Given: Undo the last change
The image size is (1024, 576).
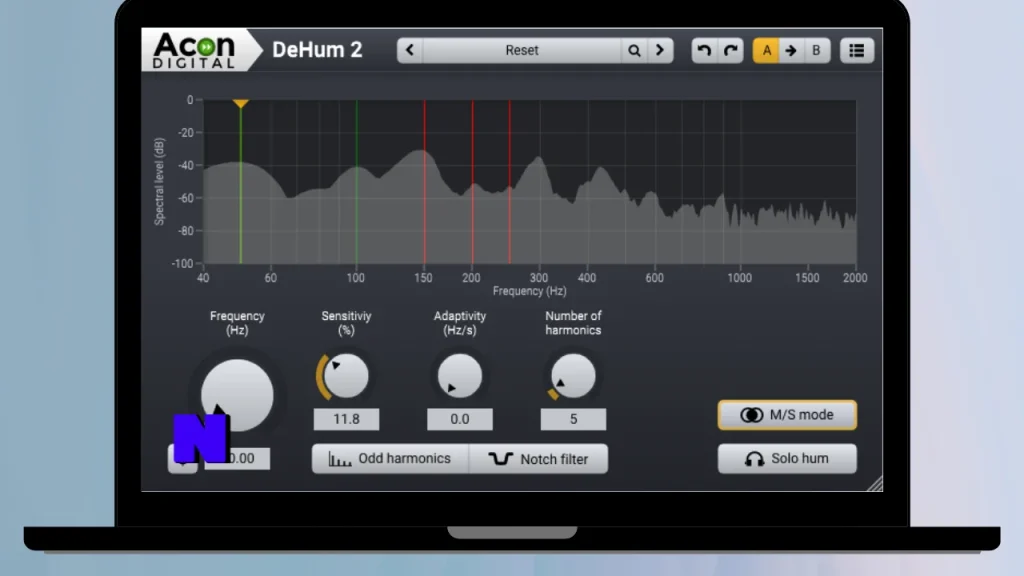Looking at the screenshot, I should coord(704,50).
